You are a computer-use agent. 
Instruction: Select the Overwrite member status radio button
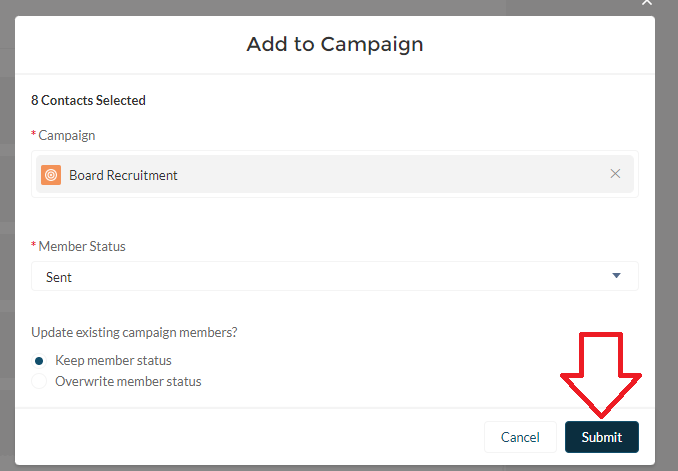point(39,381)
